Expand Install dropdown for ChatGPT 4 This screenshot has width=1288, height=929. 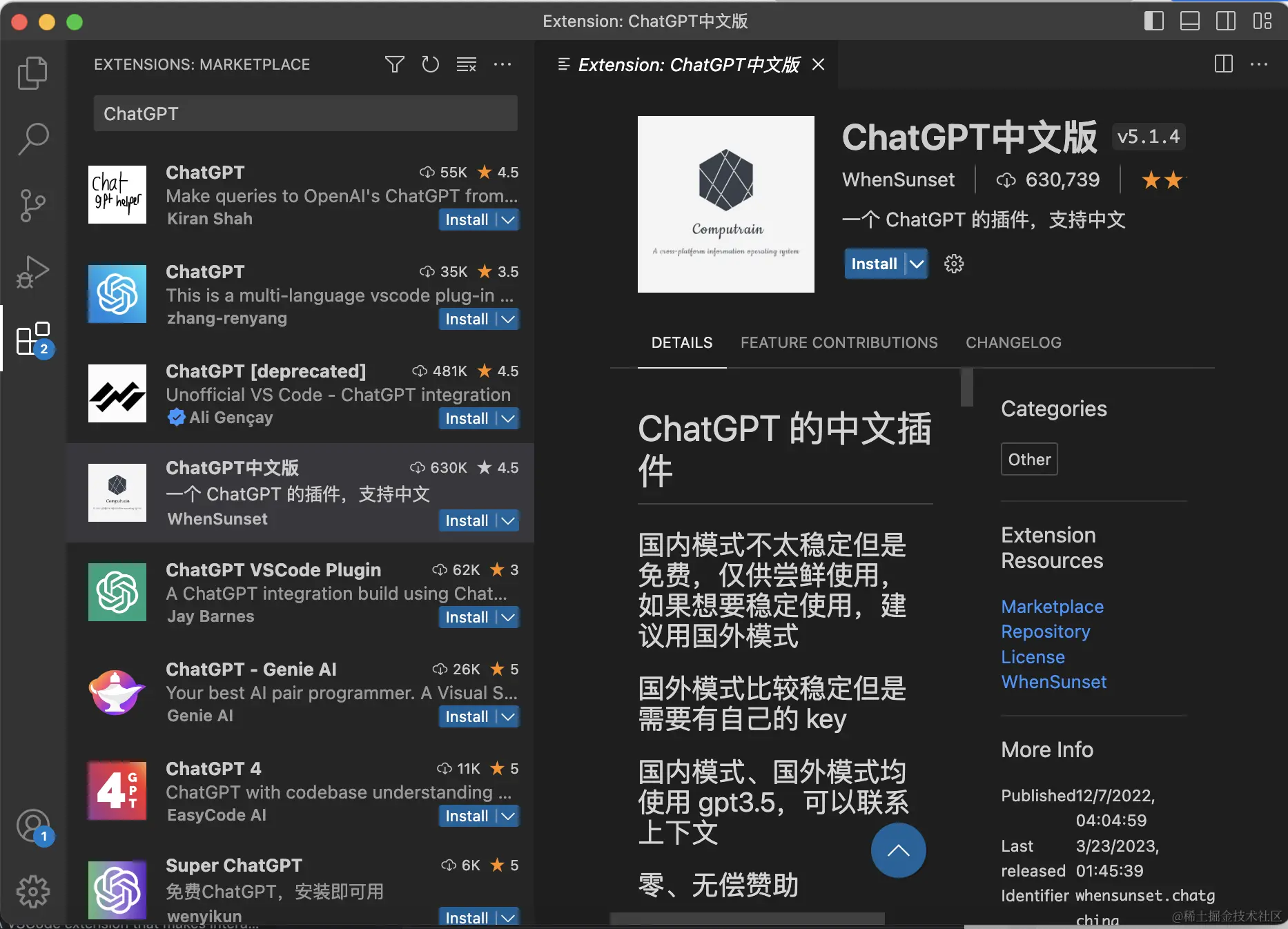tap(508, 816)
